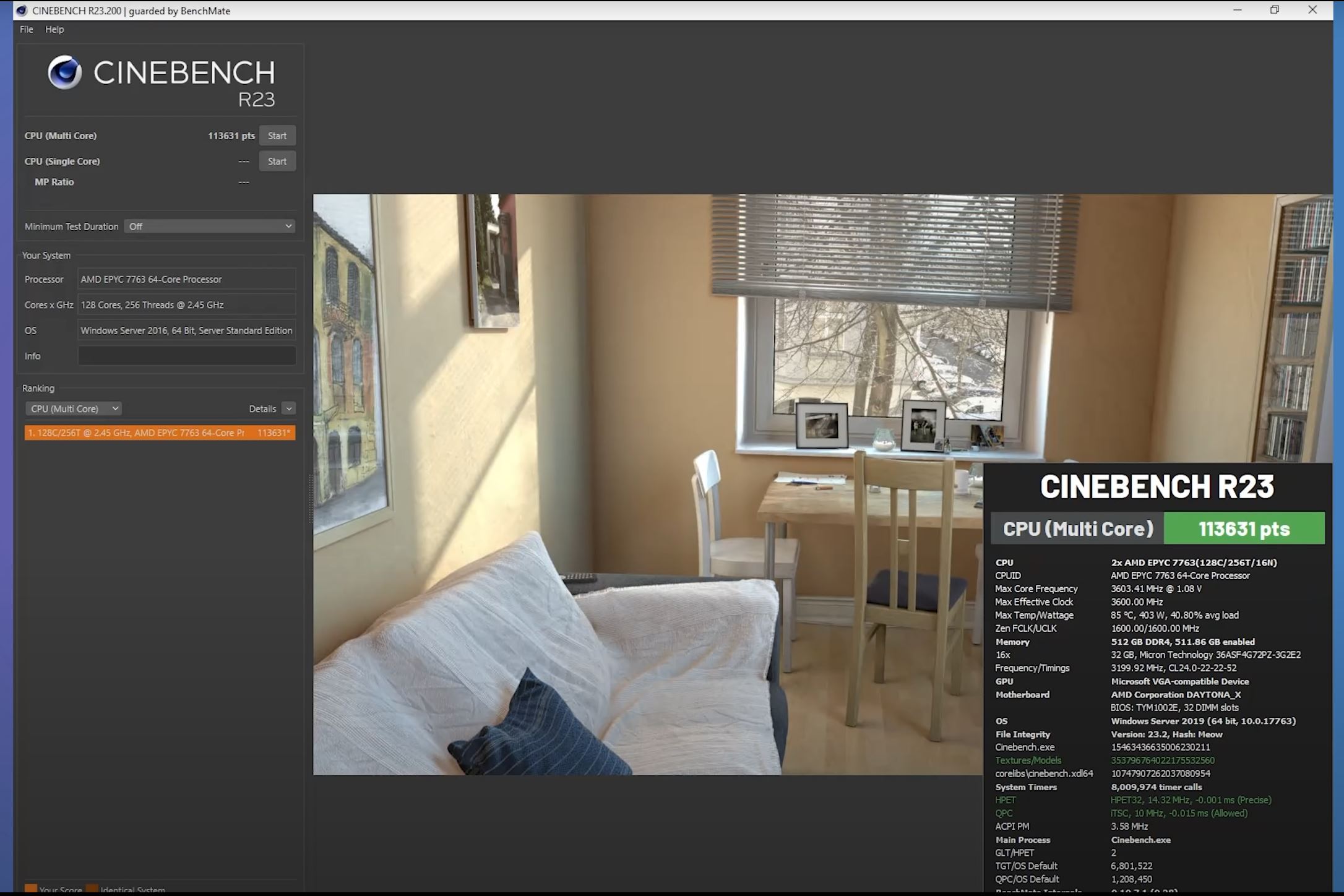Minimize the Cinebench window
Viewport: 1344px width, 896px height.
(1237, 10)
